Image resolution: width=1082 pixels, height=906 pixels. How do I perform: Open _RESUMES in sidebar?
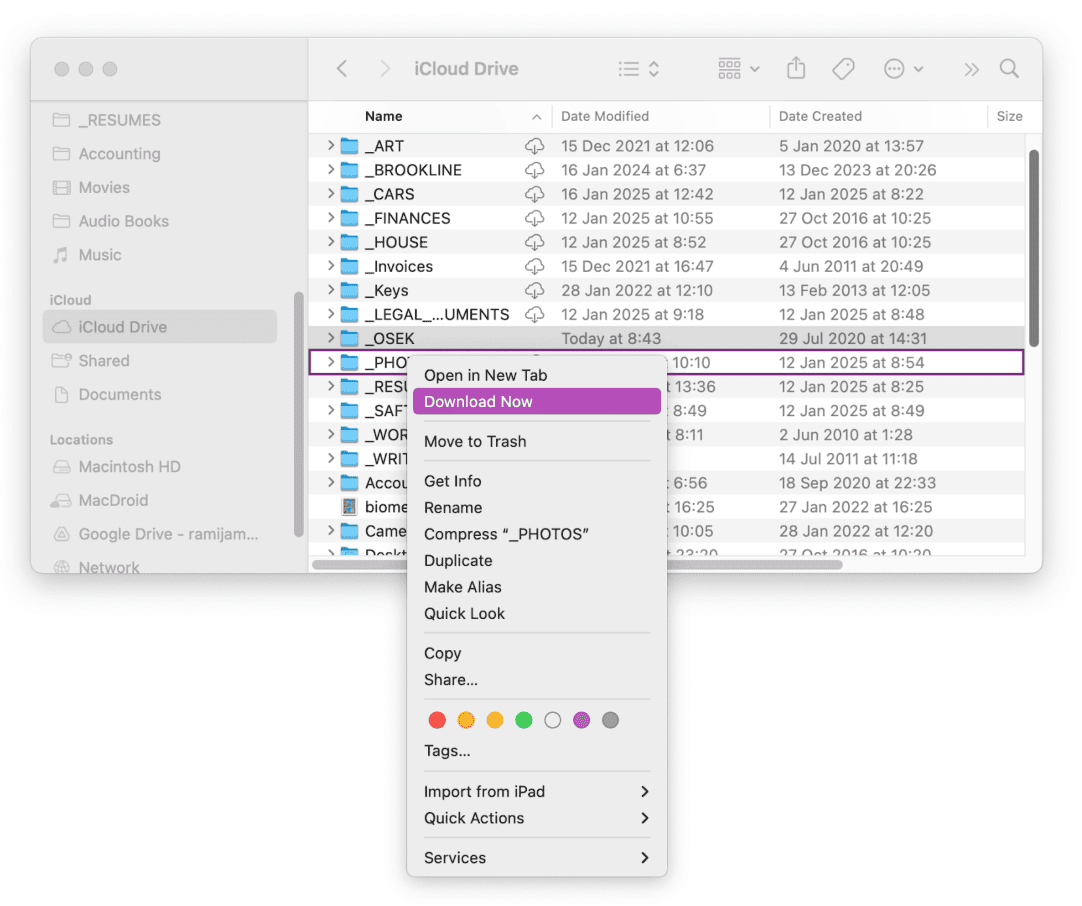pyautogui.click(x=160, y=120)
